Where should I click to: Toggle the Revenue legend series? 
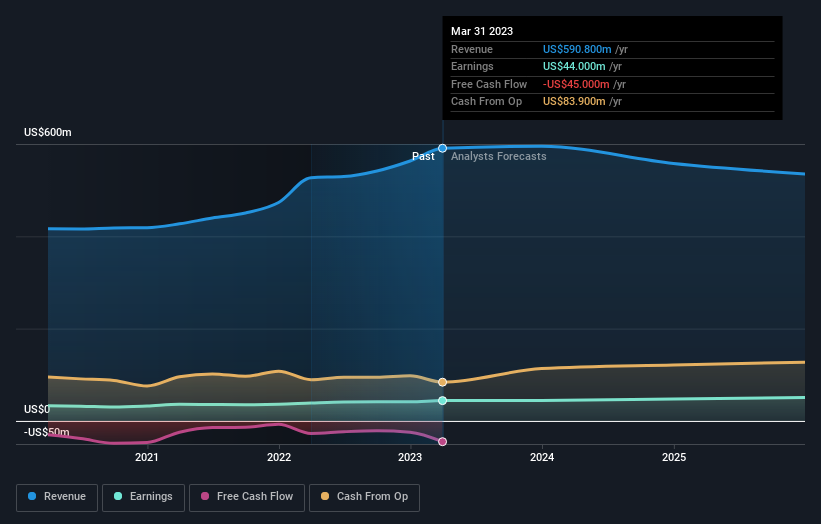(x=57, y=497)
